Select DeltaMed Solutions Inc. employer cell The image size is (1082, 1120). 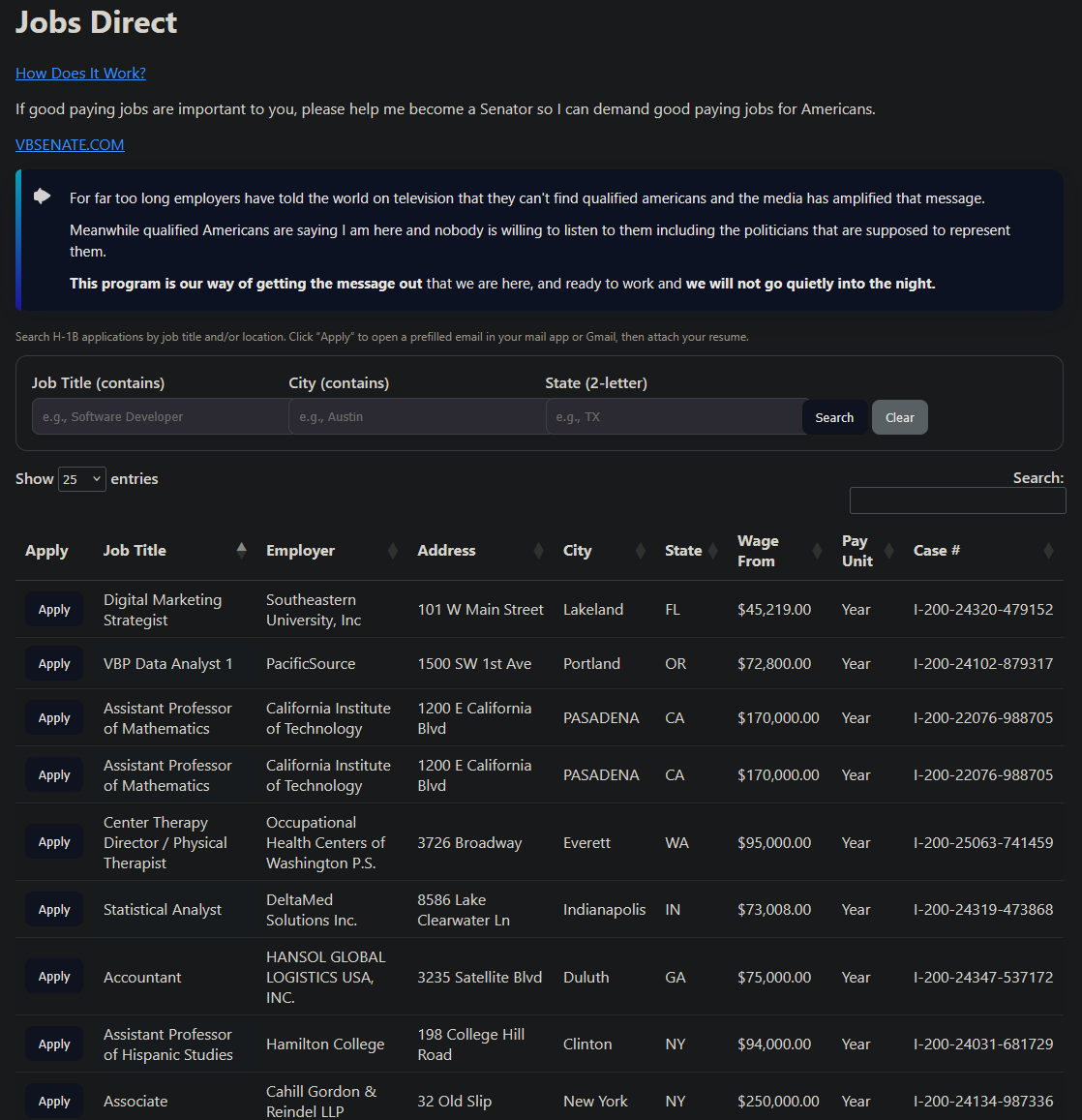coord(312,909)
